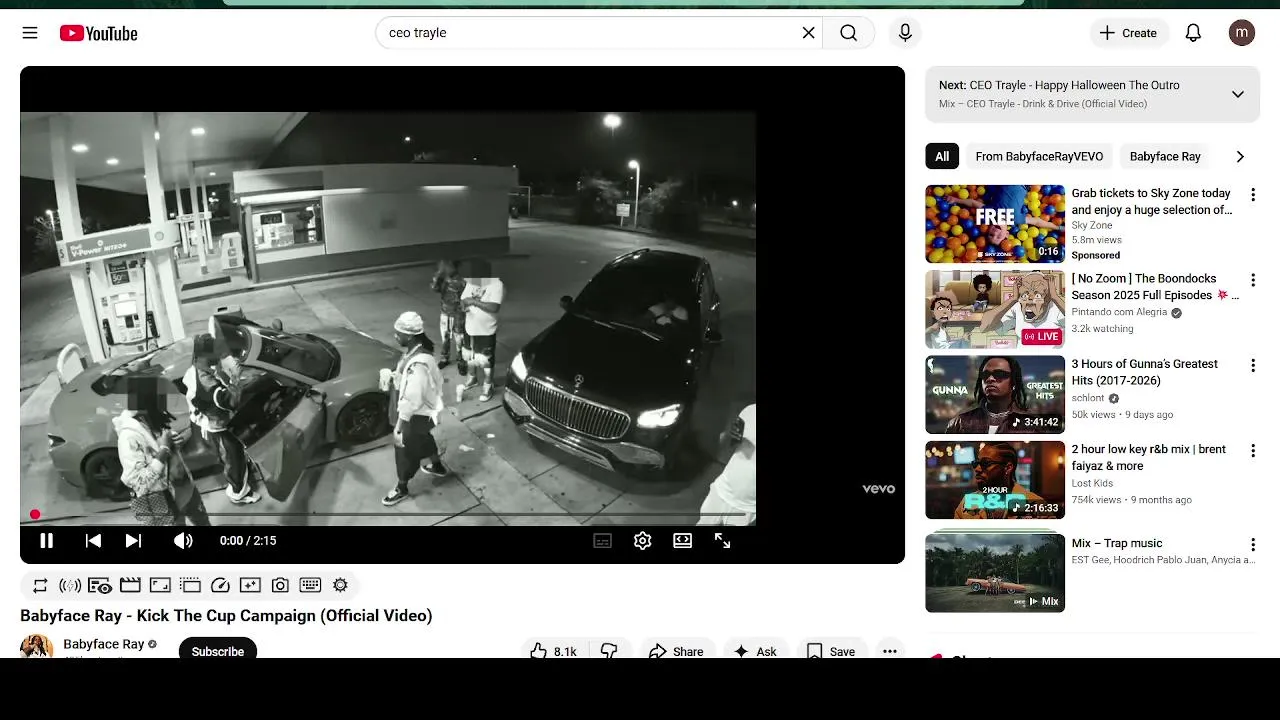Save video to playlist
This screenshot has width=1280, height=720.
[831, 650]
